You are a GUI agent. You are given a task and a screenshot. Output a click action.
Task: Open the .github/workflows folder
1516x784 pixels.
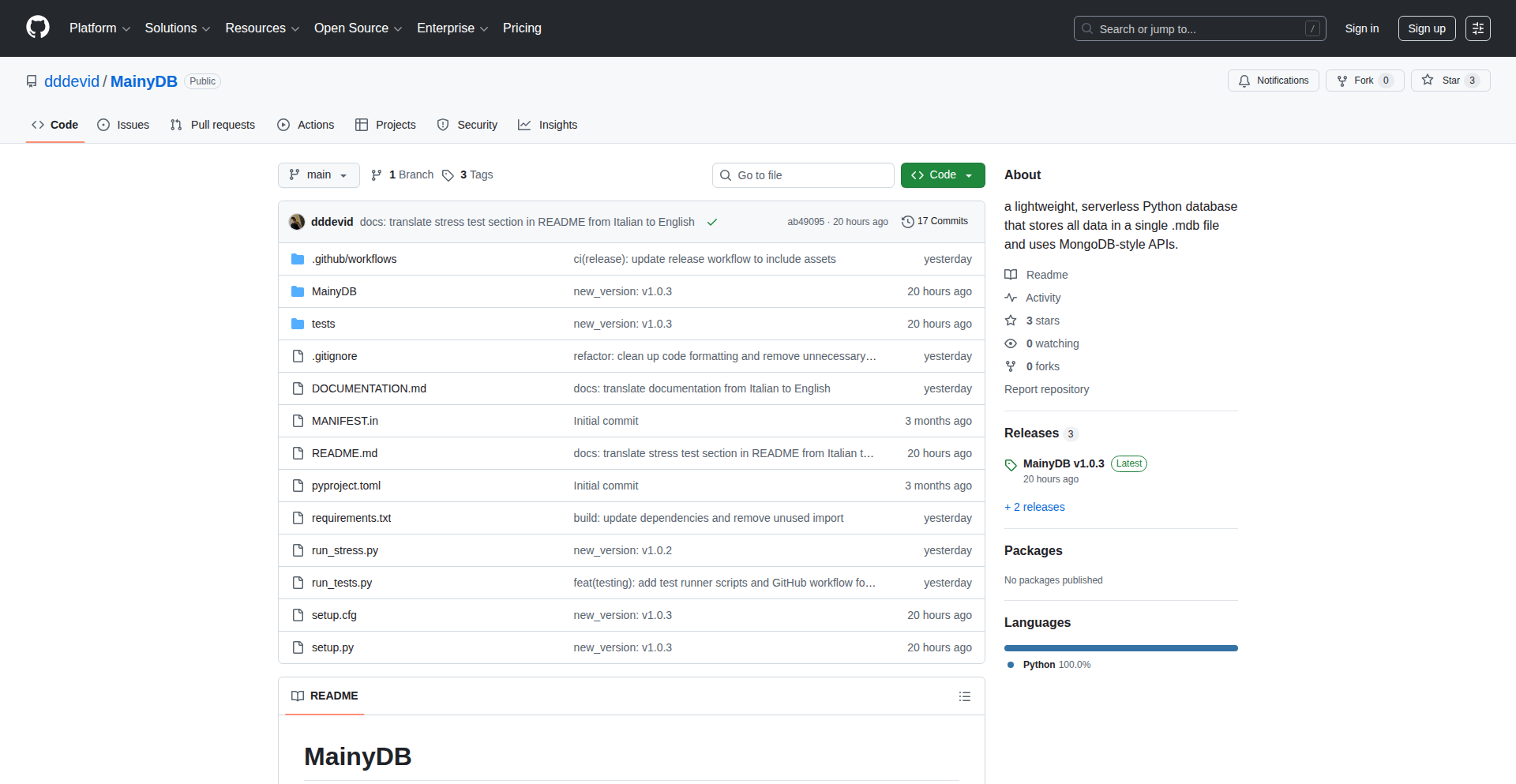(x=354, y=258)
